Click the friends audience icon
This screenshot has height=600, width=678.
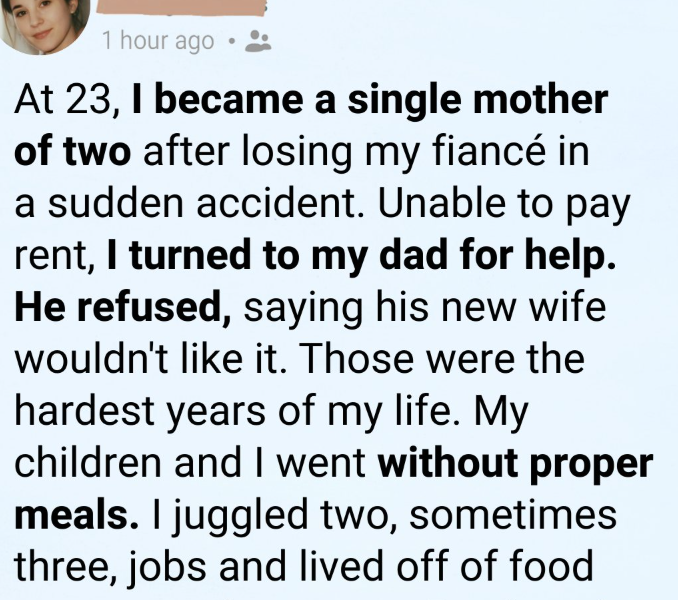click(x=258, y=41)
